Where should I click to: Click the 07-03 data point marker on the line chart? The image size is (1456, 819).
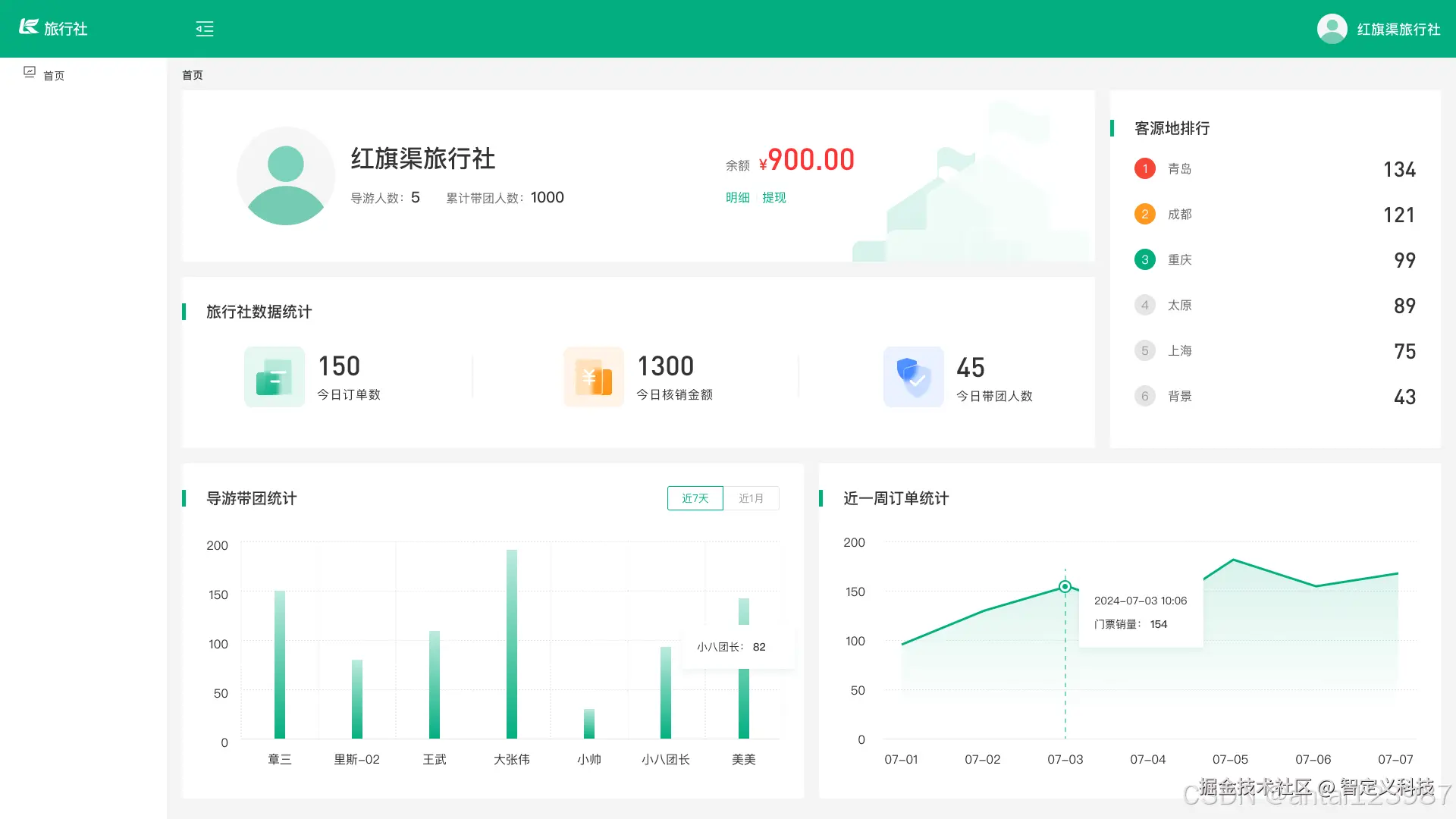[x=1065, y=586]
